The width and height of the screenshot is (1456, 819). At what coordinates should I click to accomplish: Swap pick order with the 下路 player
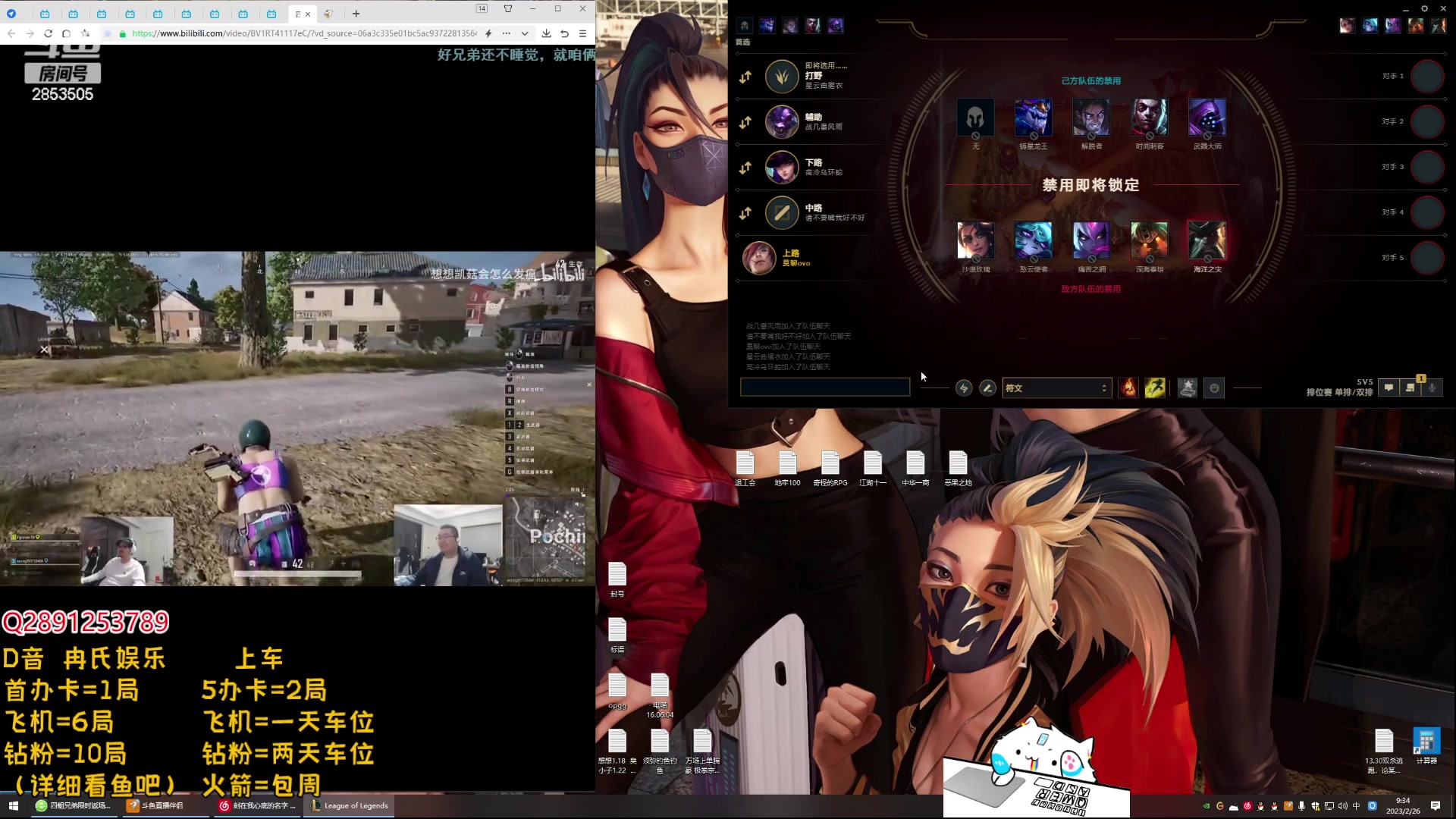(745, 168)
